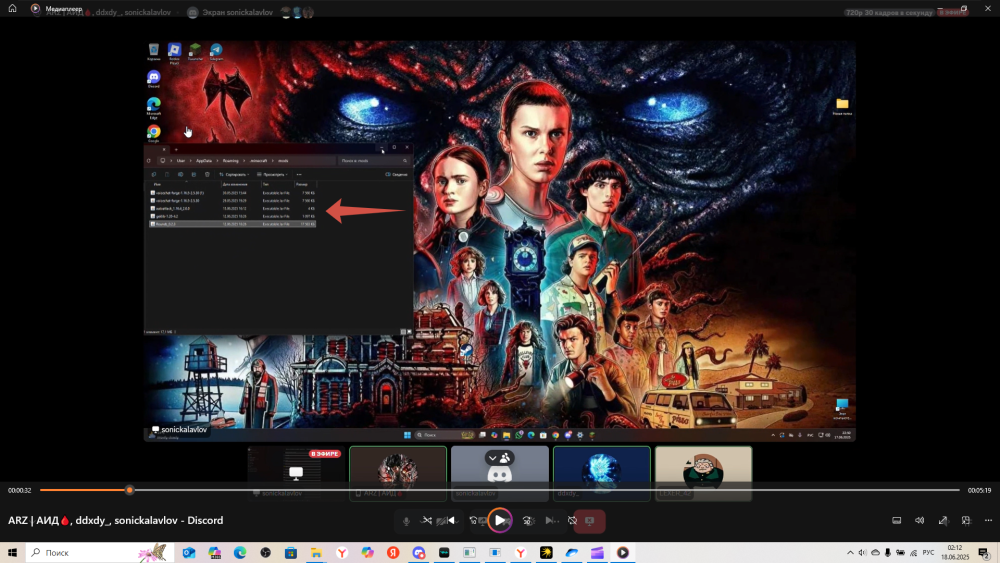Open OBS Studio from the taskbar

265,553
